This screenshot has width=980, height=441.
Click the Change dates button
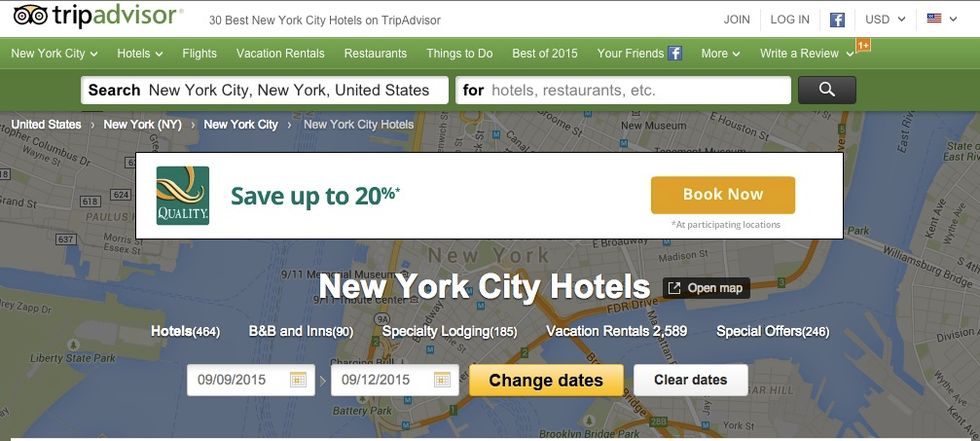click(546, 380)
